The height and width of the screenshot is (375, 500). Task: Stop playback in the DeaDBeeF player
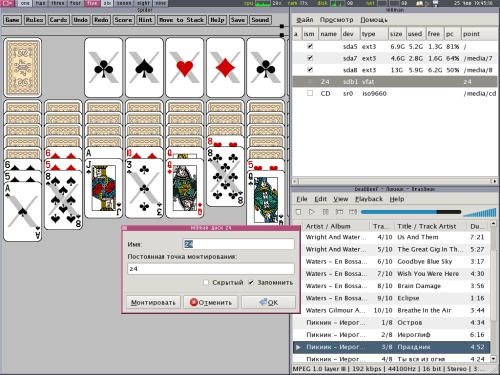point(298,212)
